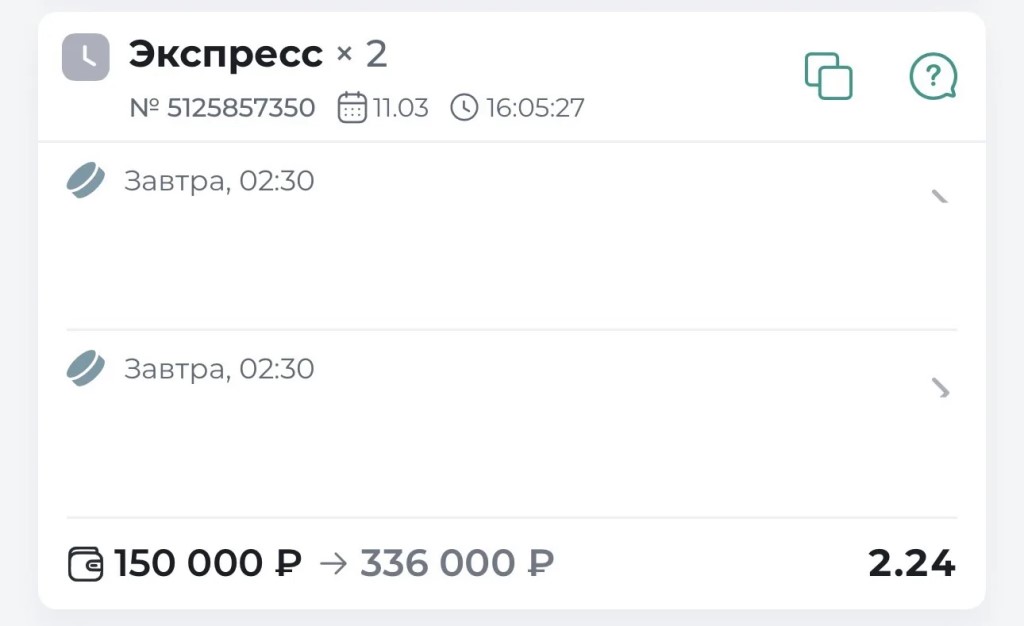Click the second event's hockey puck icon
Viewport: 1024px width, 626px height.
tap(86, 368)
